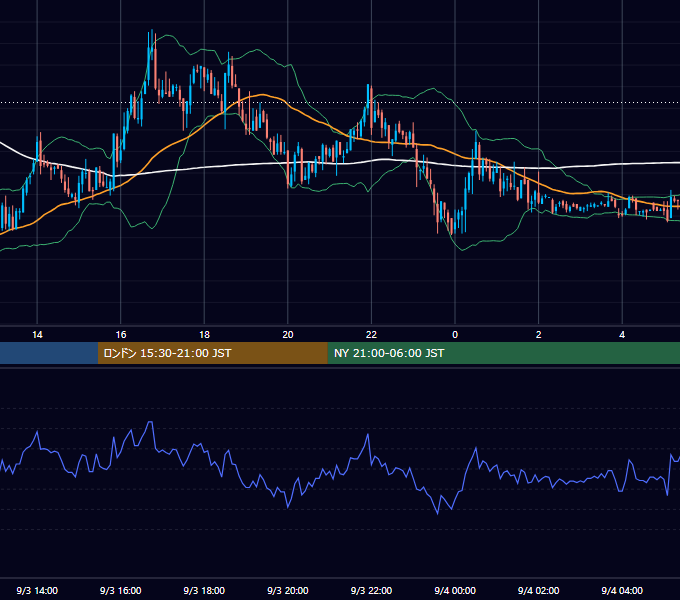
Task: Click the 9/3 14:00 date label
Action: [37, 590]
